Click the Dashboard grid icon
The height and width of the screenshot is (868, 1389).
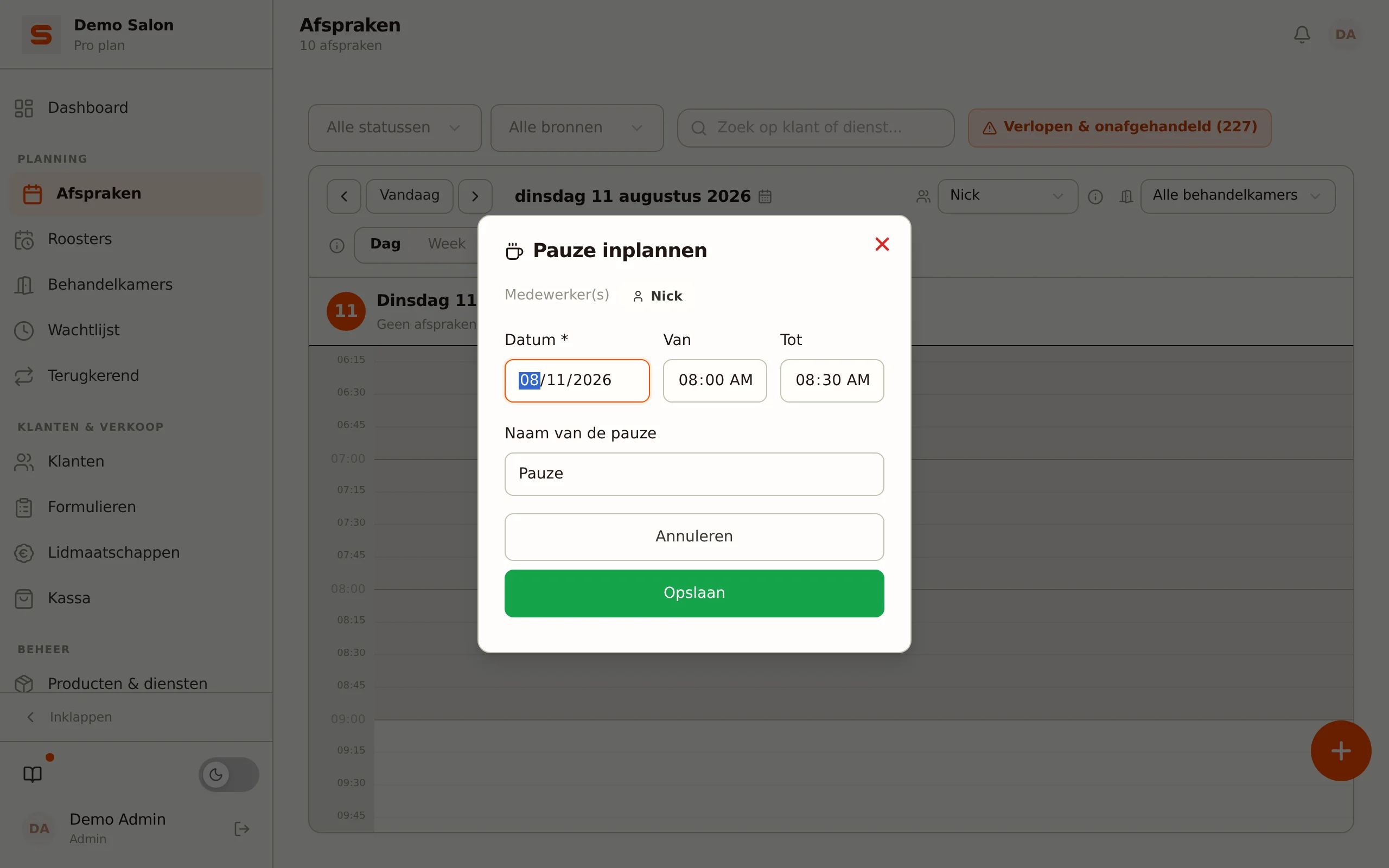pyautogui.click(x=23, y=108)
